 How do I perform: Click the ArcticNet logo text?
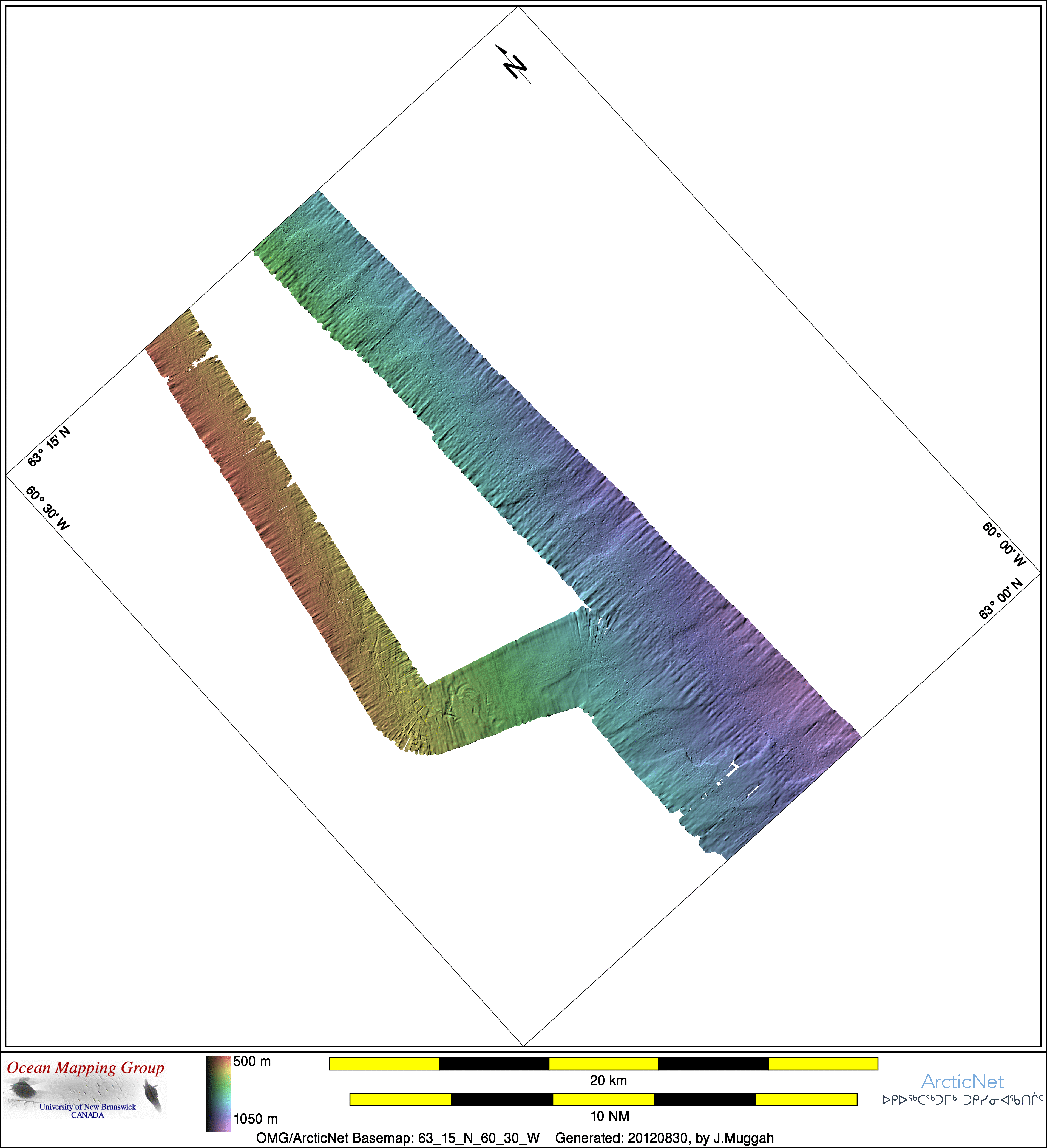click(x=962, y=1081)
